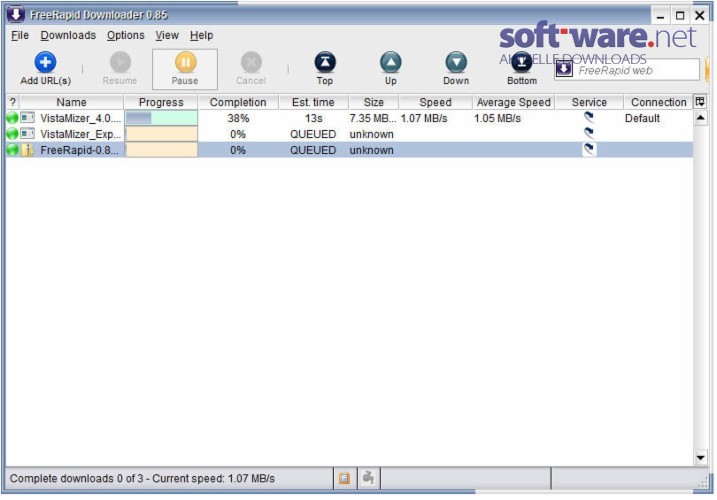Image resolution: width=717 pixels, height=500 pixels.
Task: Sort by the Name column header
Action: (x=71, y=102)
